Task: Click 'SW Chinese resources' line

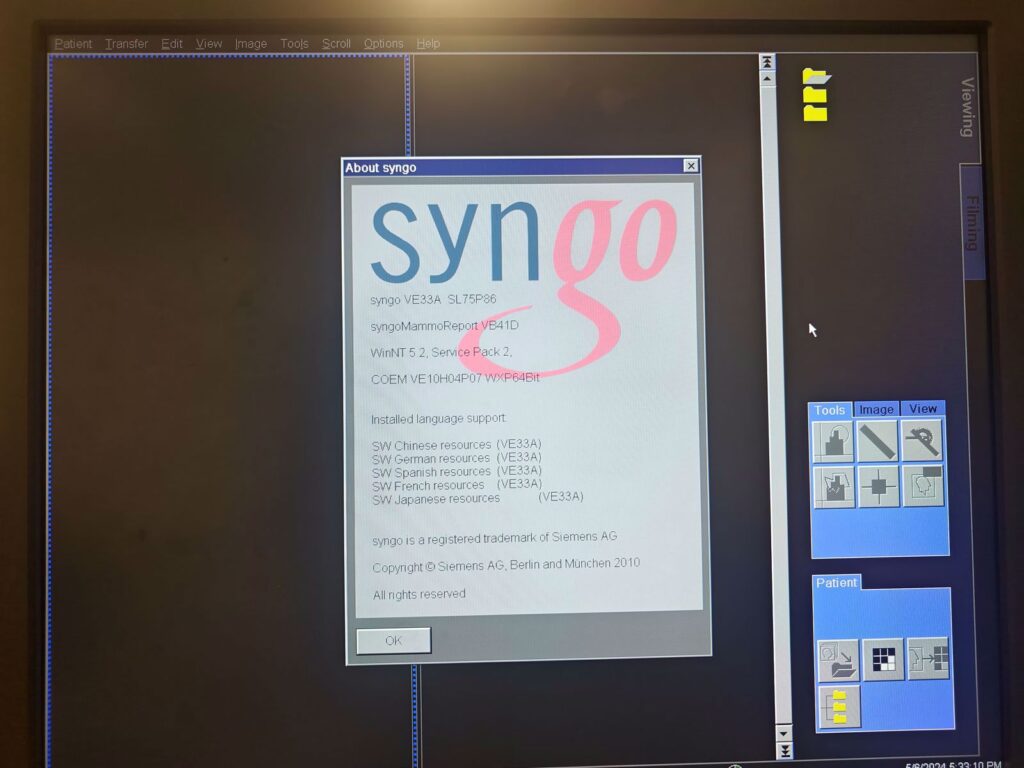Action: [x=456, y=445]
